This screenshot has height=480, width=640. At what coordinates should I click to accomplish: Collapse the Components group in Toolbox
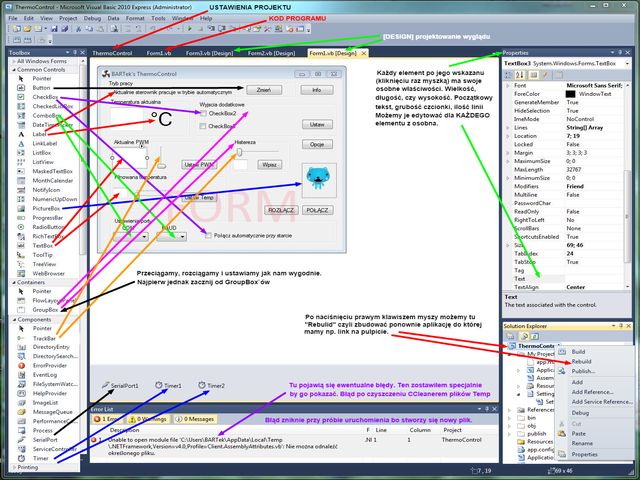[x=13, y=320]
